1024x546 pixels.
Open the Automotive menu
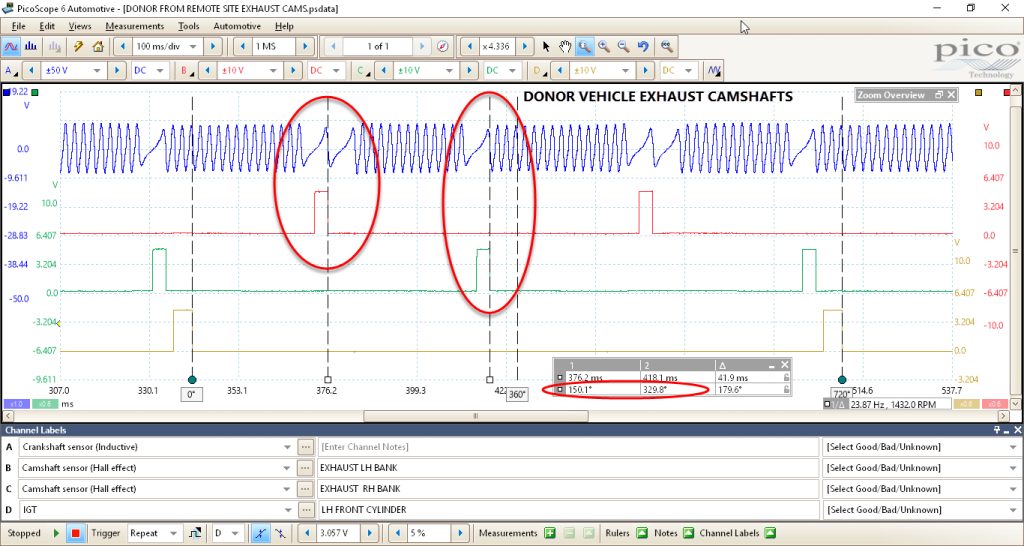click(237, 26)
